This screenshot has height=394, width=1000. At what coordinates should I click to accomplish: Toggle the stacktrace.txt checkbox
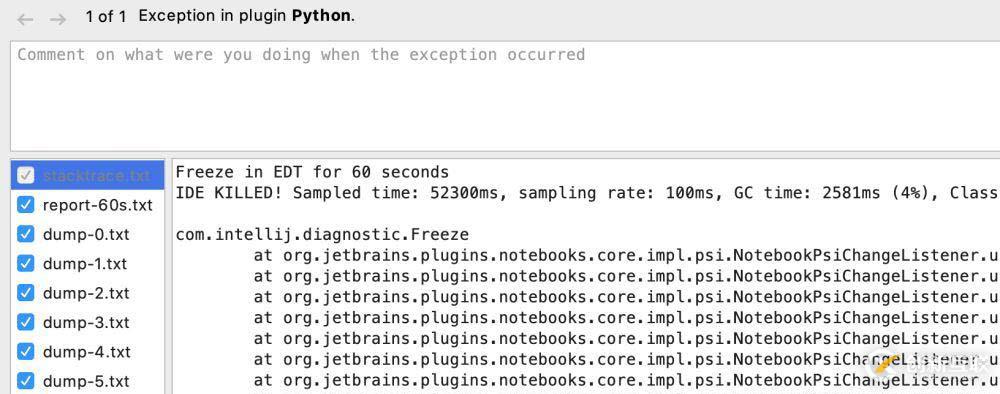pos(26,175)
